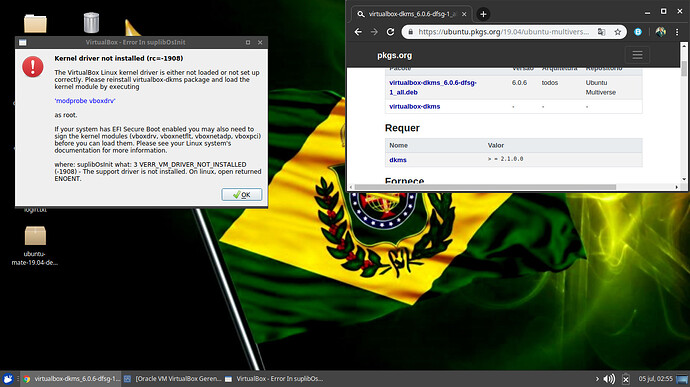Open the Chrome three-dot menu
The image size is (690, 387).
(x=677, y=32)
